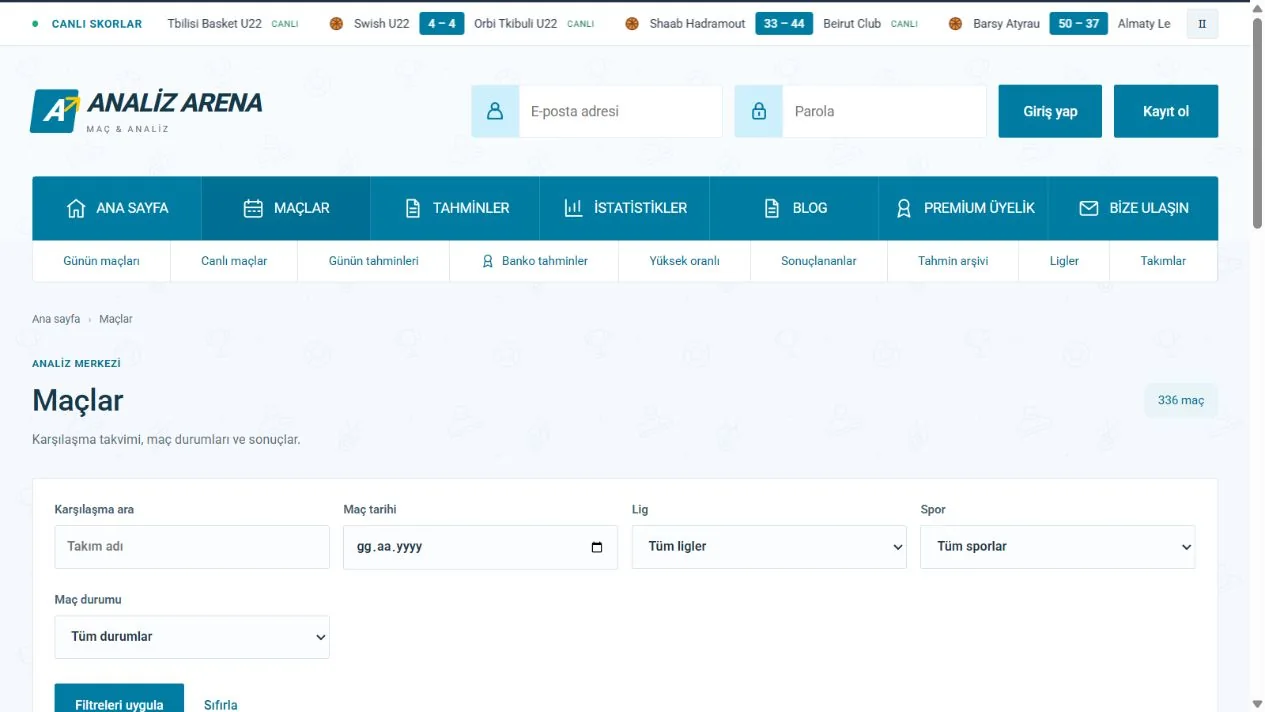
Task: Click the Kayıt ol button
Action: [x=1166, y=111]
